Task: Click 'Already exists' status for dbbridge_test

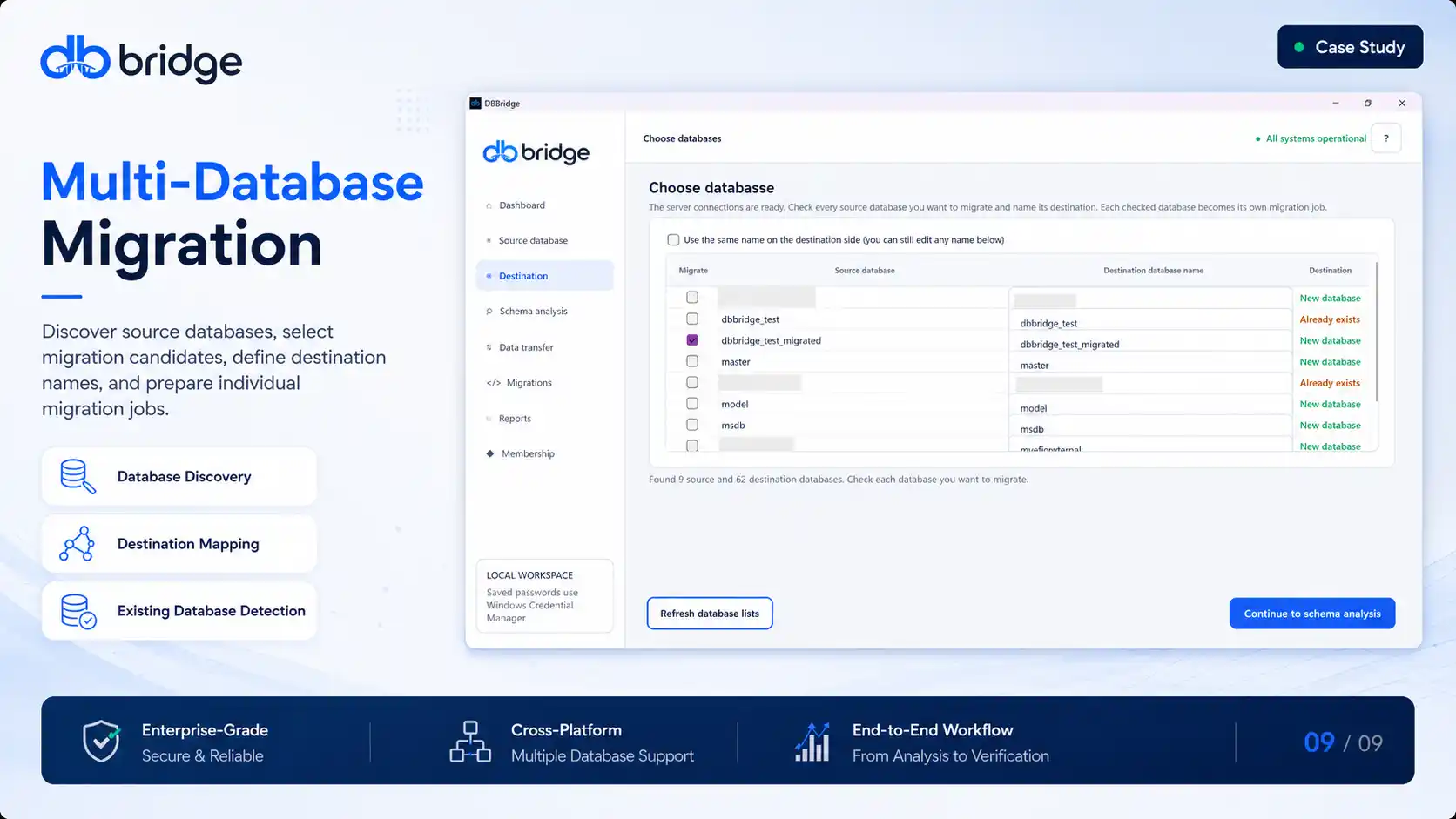Action: [1330, 319]
